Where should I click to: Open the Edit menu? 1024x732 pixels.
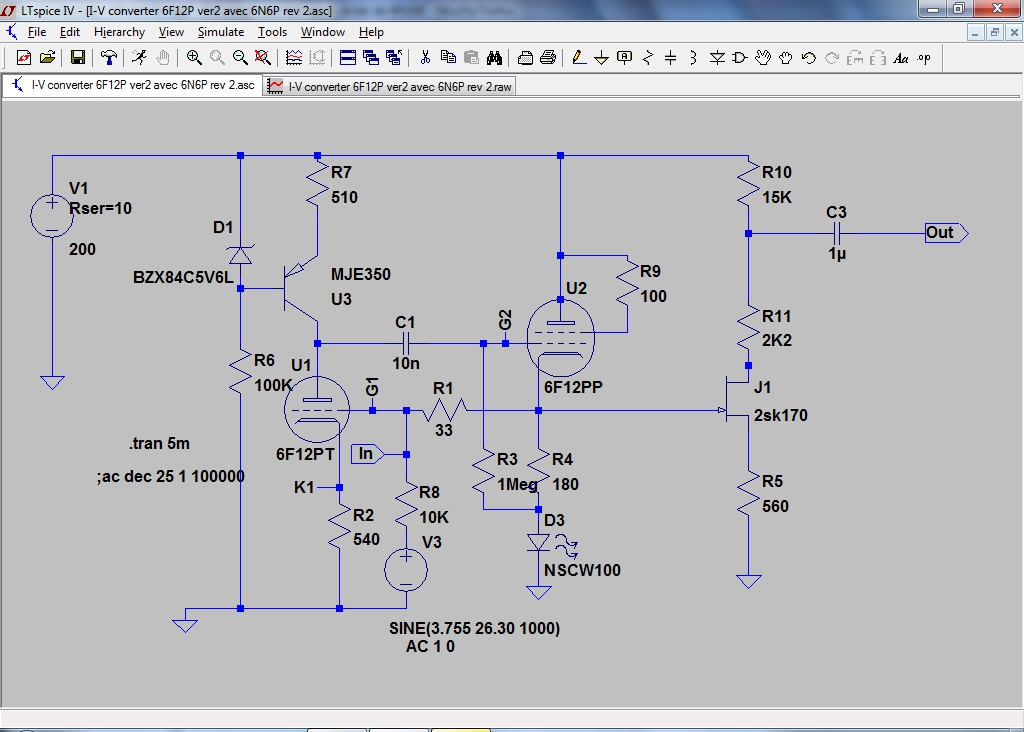point(69,32)
